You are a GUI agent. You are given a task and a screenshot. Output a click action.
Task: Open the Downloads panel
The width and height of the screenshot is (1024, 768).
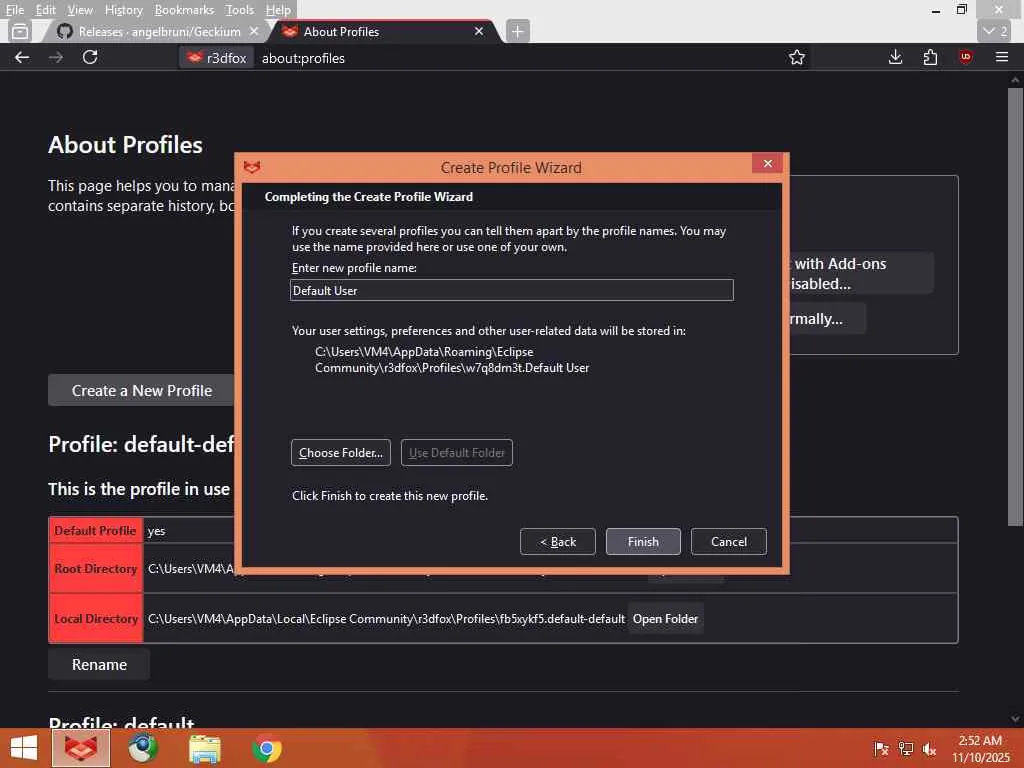pyautogui.click(x=896, y=57)
